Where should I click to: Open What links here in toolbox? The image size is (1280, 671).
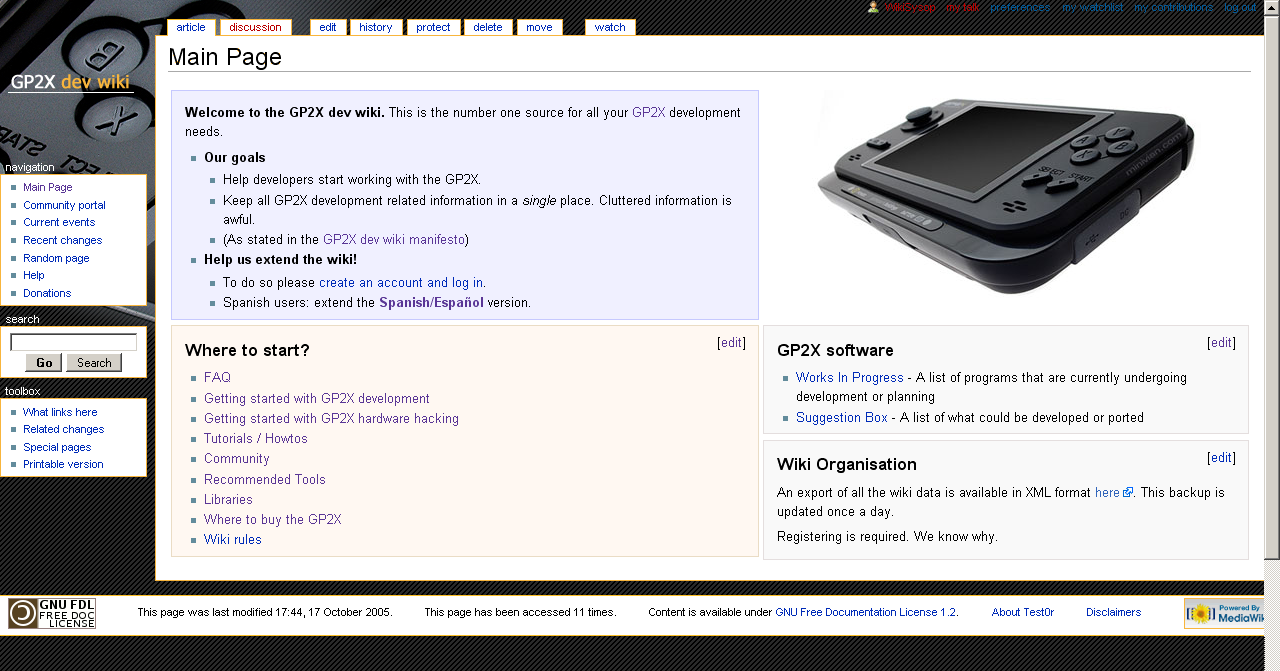pos(60,412)
